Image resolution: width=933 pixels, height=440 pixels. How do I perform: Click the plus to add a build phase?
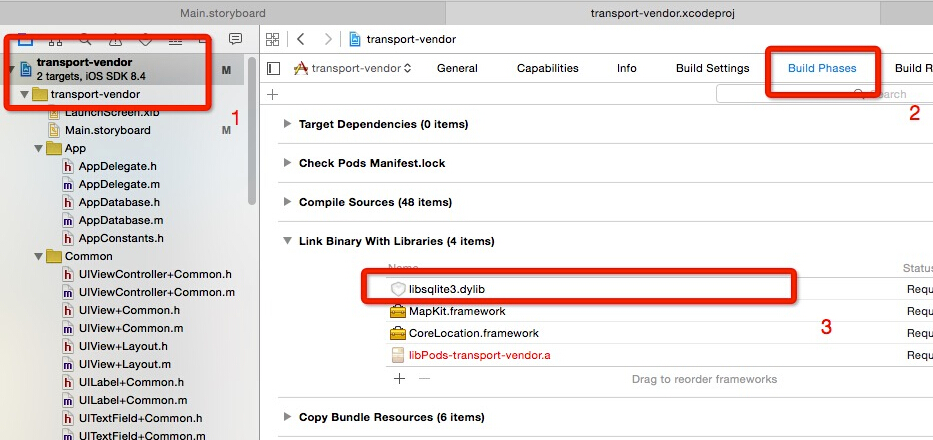coord(273,94)
